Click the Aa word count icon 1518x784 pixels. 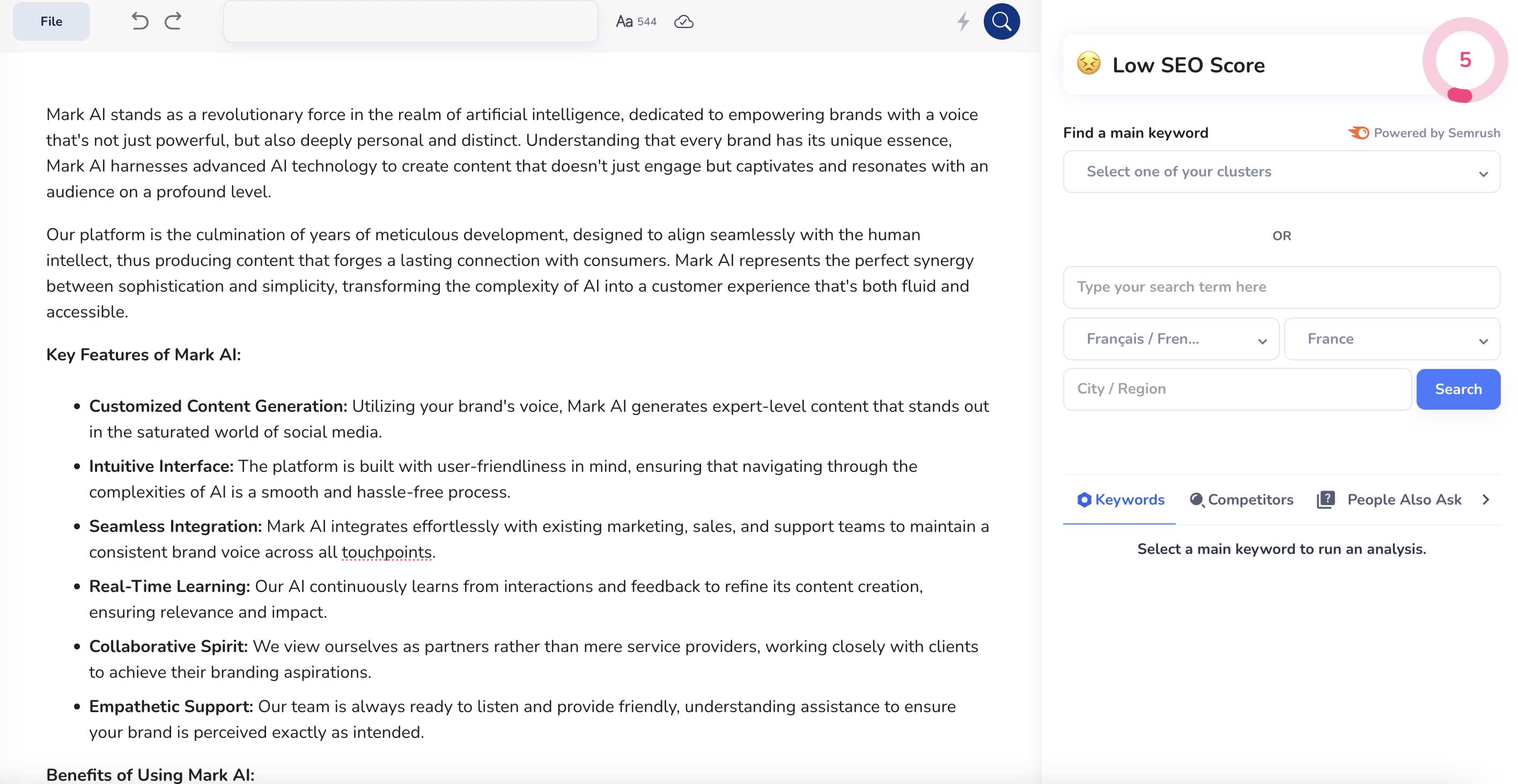(x=623, y=22)
